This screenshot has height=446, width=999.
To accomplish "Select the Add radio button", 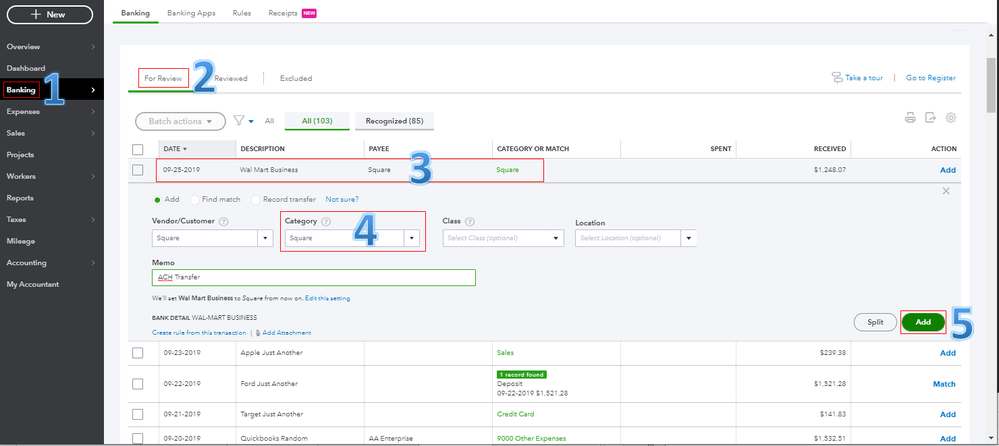I will tap(157, 199).
